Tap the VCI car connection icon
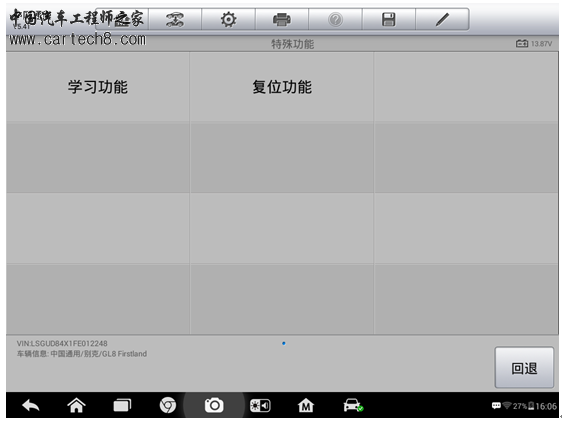Viewport: 562px width, 422px height. [x=353, y=406]
